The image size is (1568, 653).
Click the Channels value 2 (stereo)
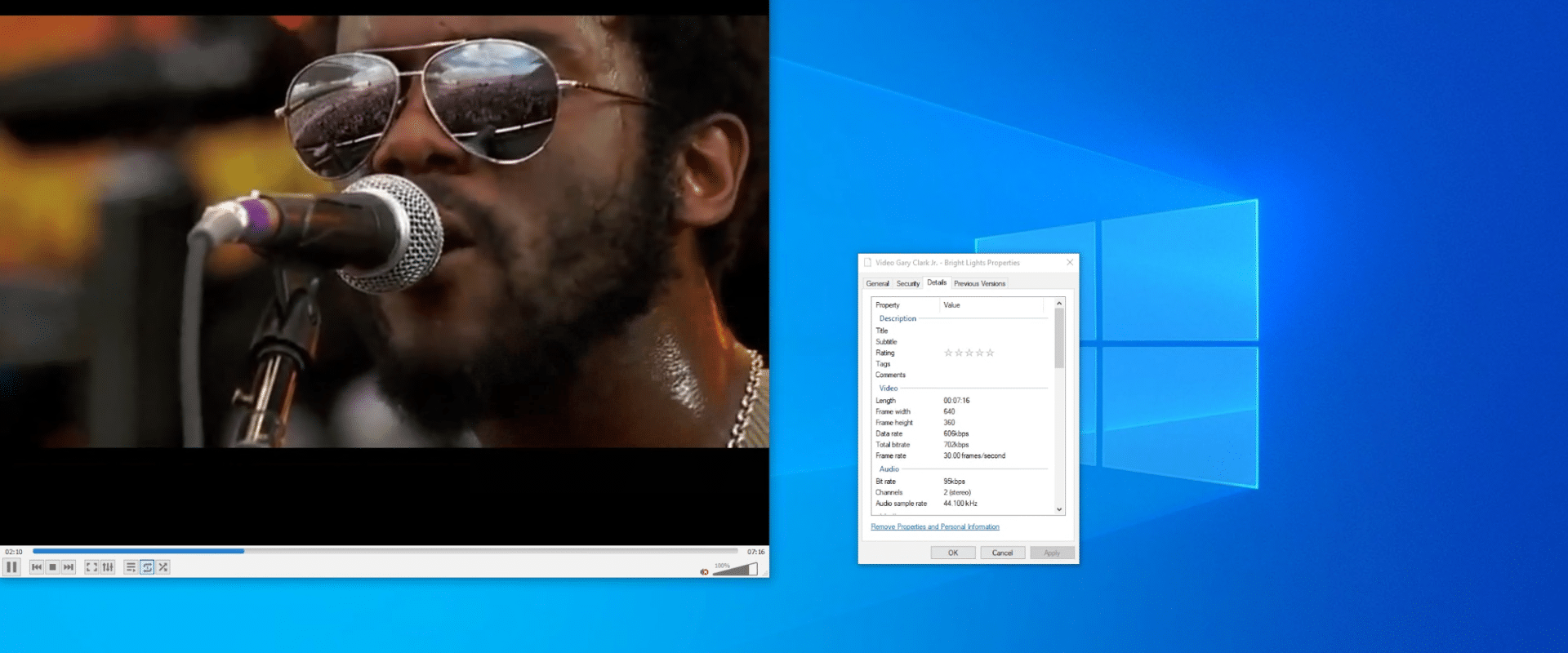[957, 493]
